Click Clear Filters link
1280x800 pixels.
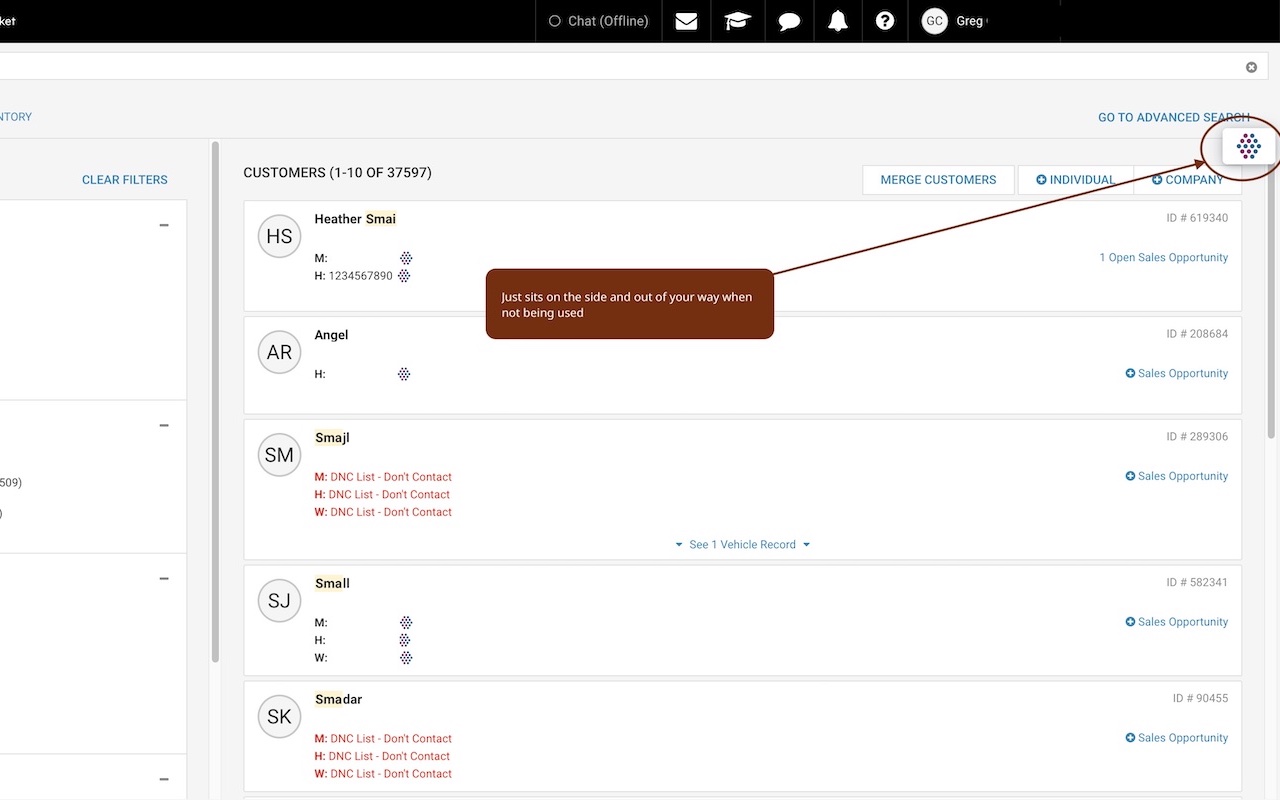pos(125,180)
